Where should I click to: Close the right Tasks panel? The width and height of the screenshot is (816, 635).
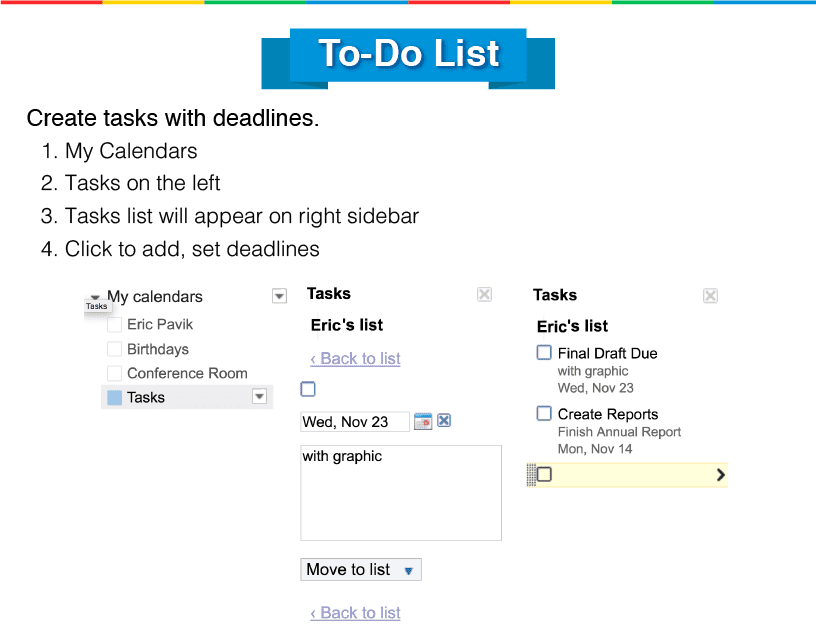[x=710, y=296]
